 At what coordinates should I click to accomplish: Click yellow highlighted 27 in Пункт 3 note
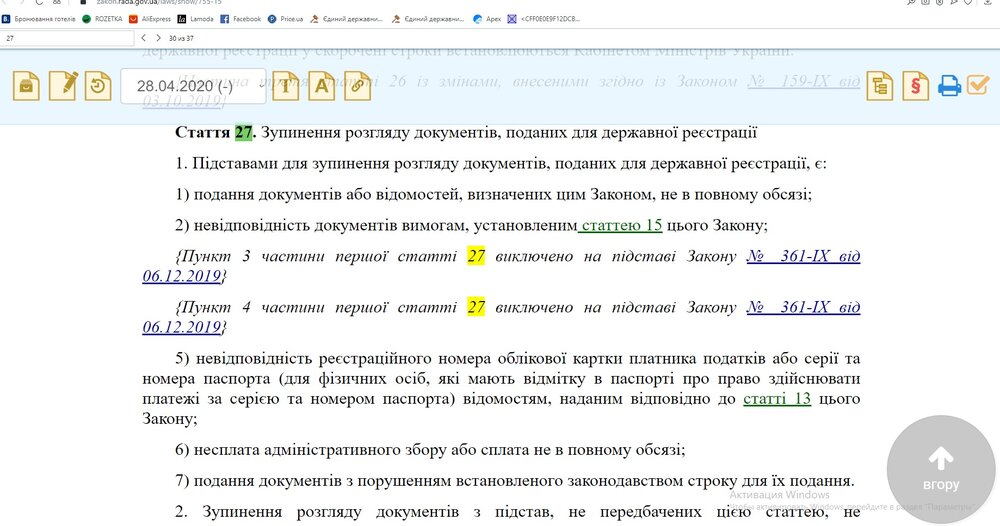point(476,256)
